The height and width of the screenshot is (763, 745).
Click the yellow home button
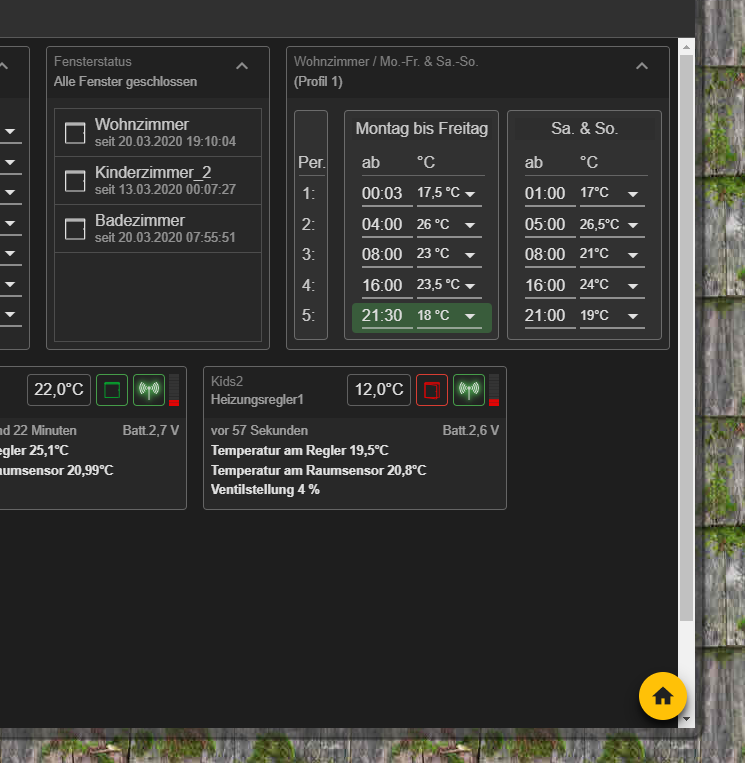(662, 696)
